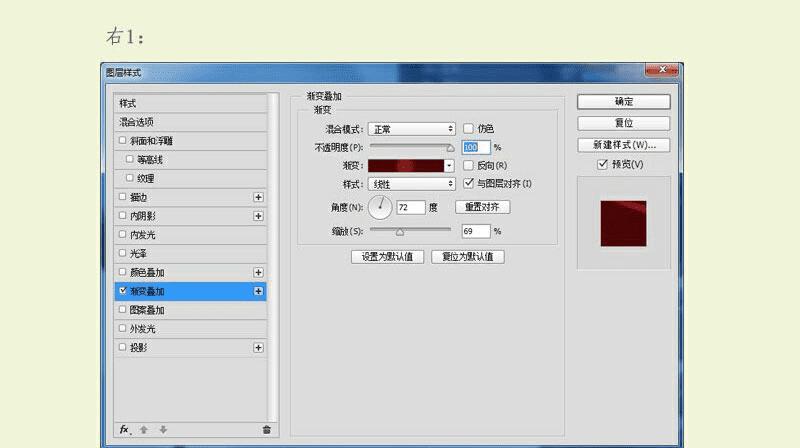
Task: Open gradient picker dropdown arrow
Action: point(449,166)
